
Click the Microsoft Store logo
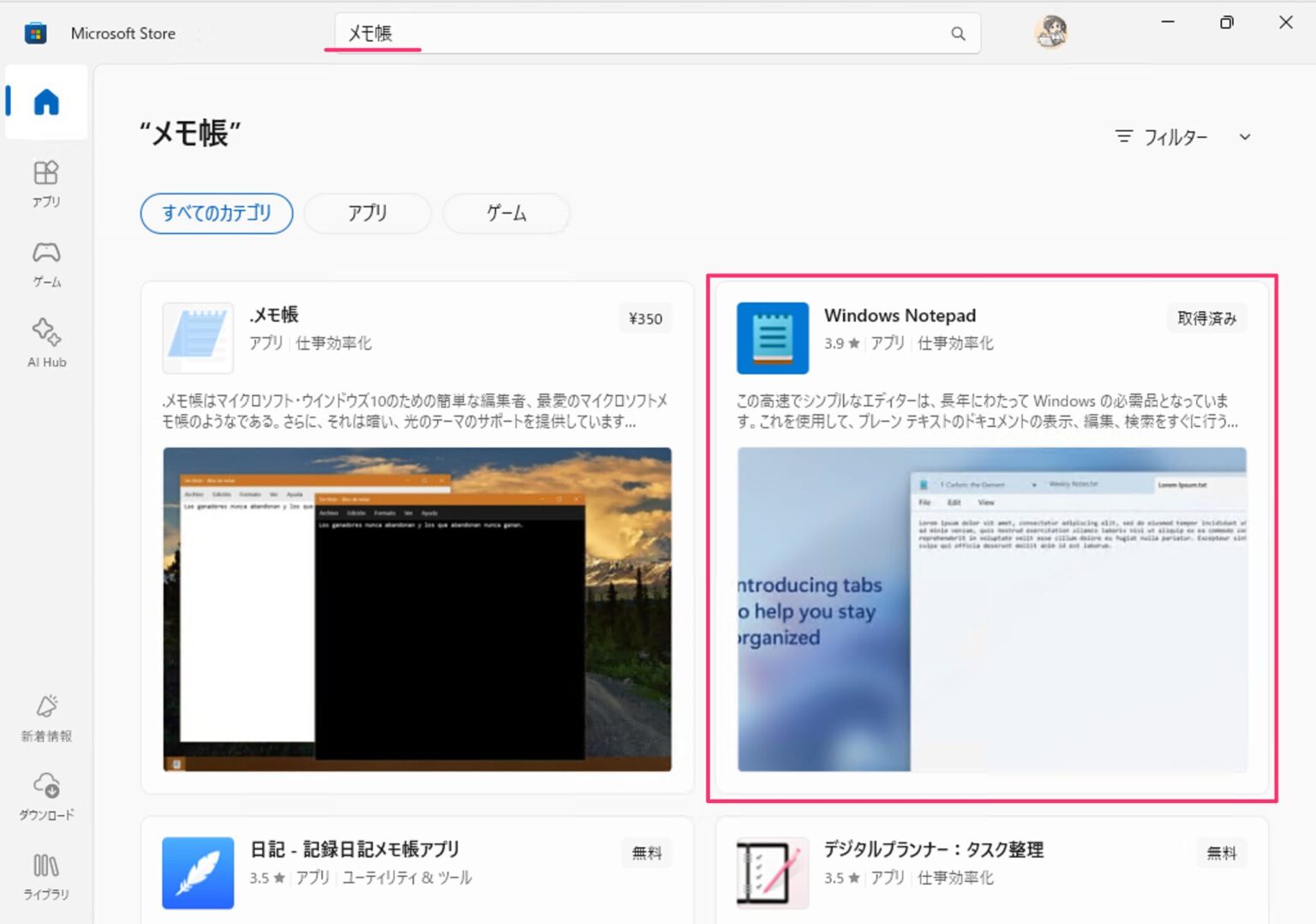point(34,32)
